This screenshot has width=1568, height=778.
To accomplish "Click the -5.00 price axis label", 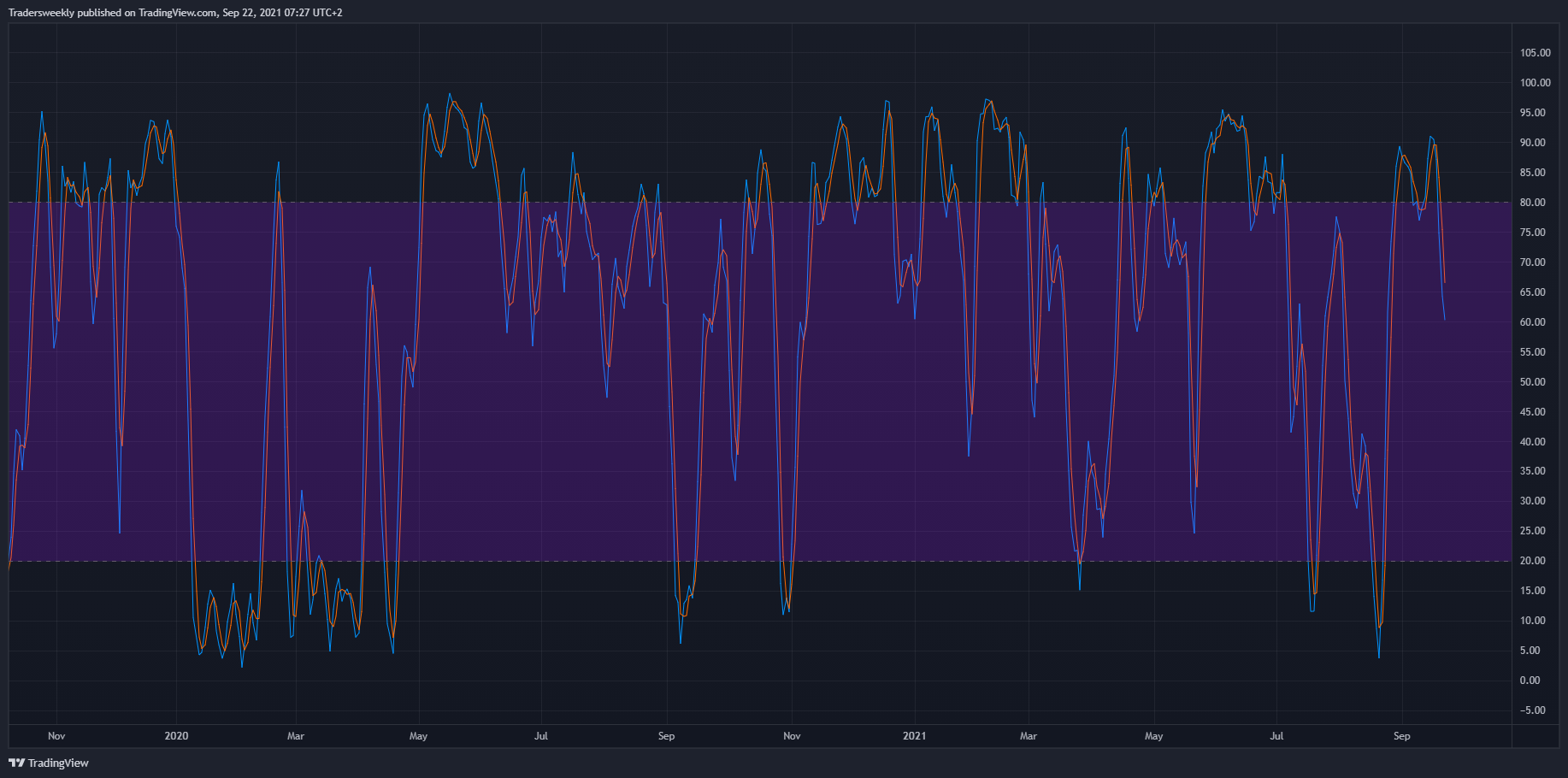I will (1530, 710).
